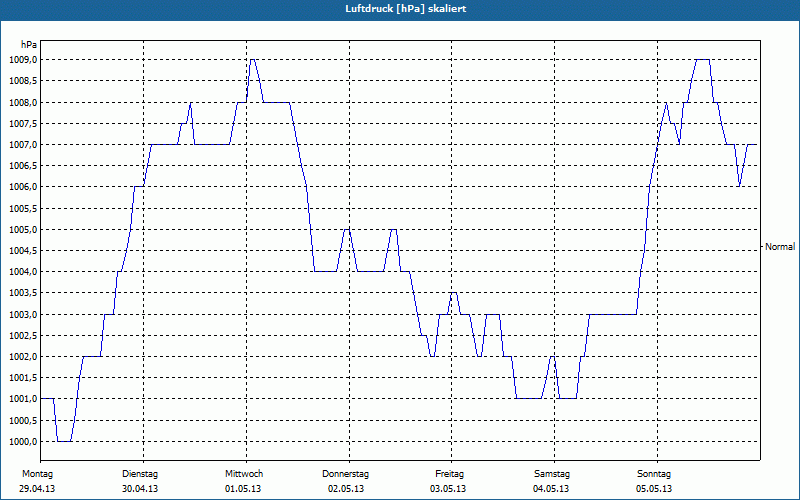Click the 'Freitag' day label
Screen dimensions: 800x500
[449, 474]
